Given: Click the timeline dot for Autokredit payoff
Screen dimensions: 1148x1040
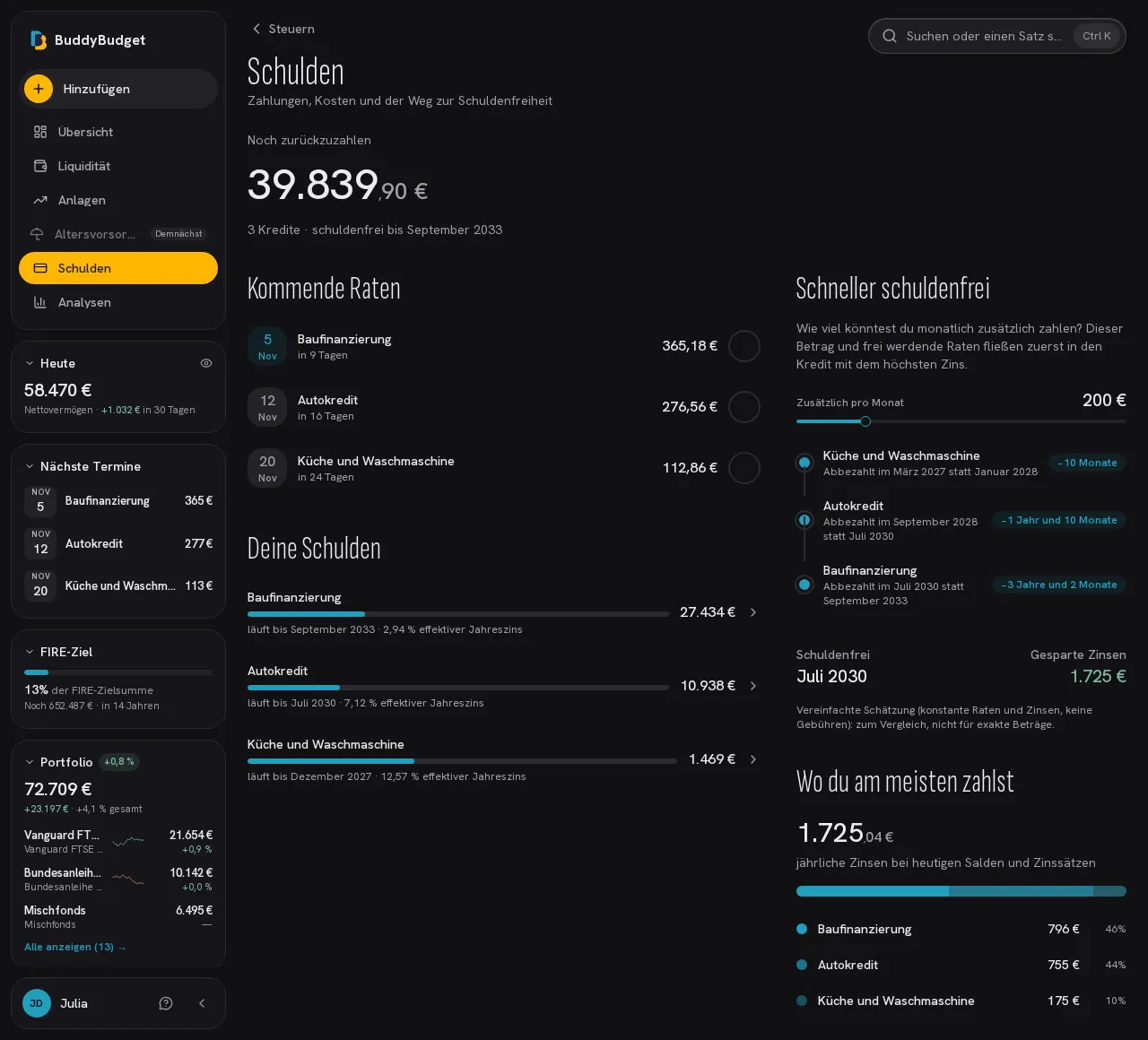Looking at the screenshot, I should pos(804,520).
